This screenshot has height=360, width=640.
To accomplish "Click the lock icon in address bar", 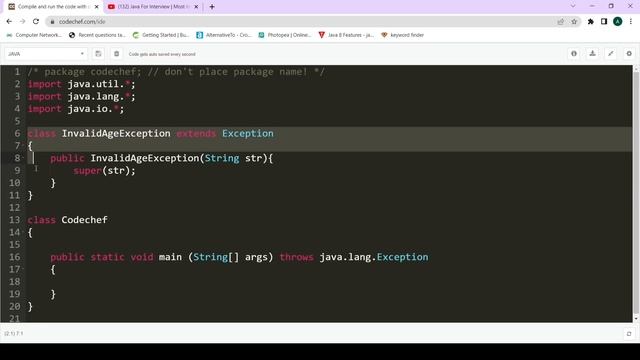I will point(52,22).
